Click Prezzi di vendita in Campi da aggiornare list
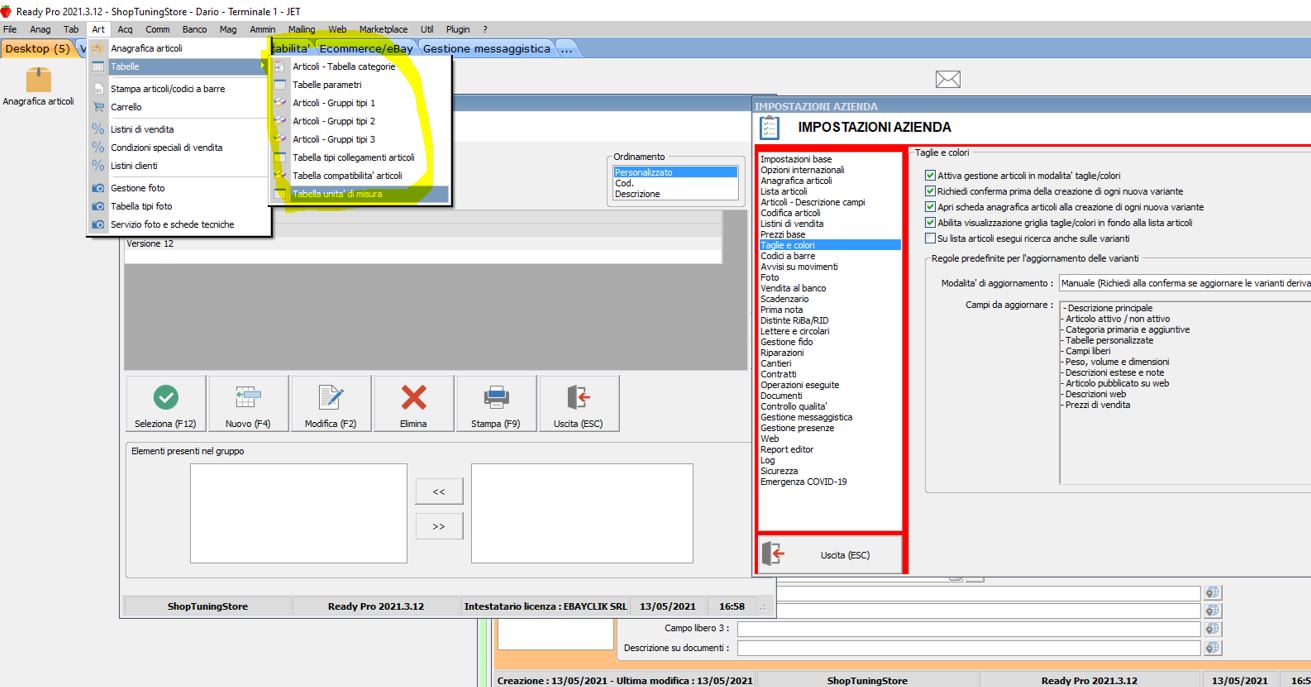Screen dimensions: 1311x687 click(x=1097, y=405)
